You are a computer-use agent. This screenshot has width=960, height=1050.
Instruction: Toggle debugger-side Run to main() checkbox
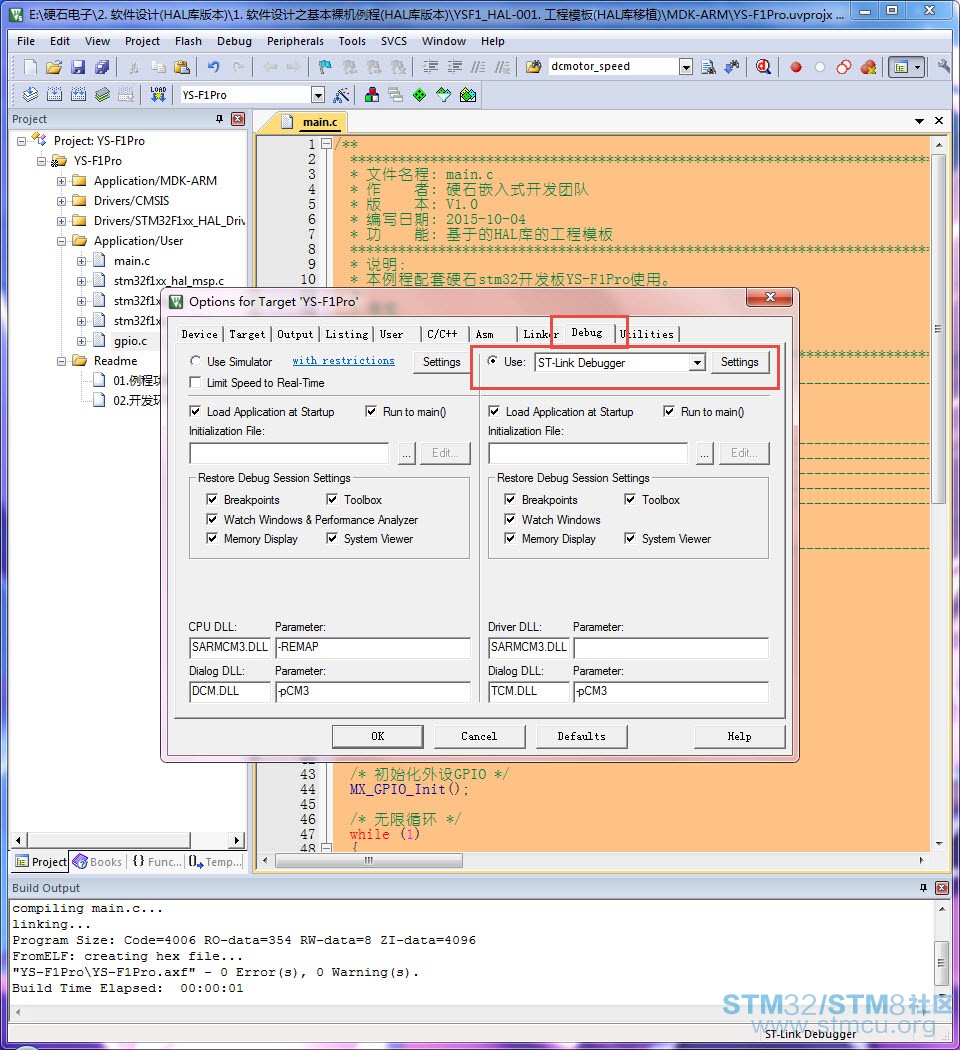click(x=668, y=411)
